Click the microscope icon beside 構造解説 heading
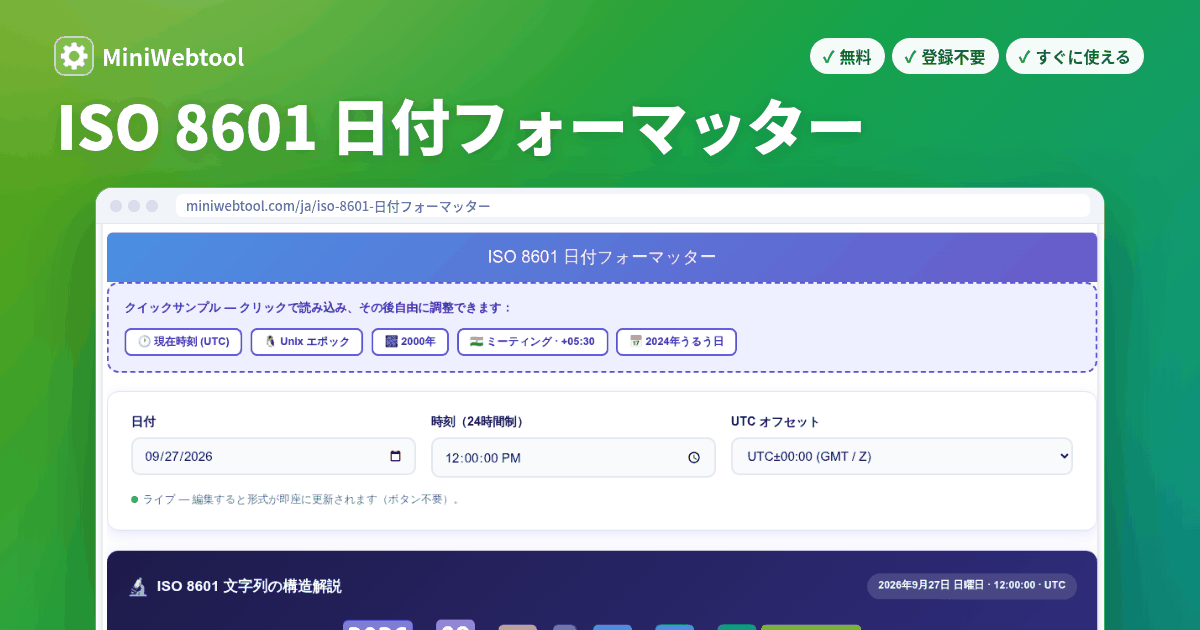 [138, 586]
